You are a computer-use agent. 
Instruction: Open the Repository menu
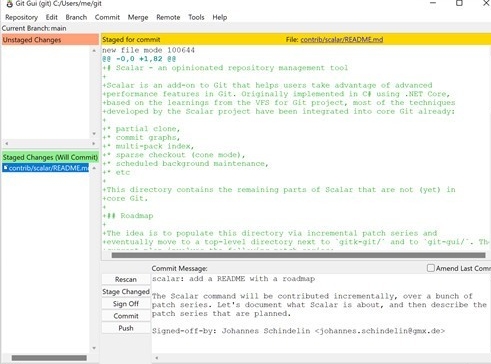click(x=21, y=17)
